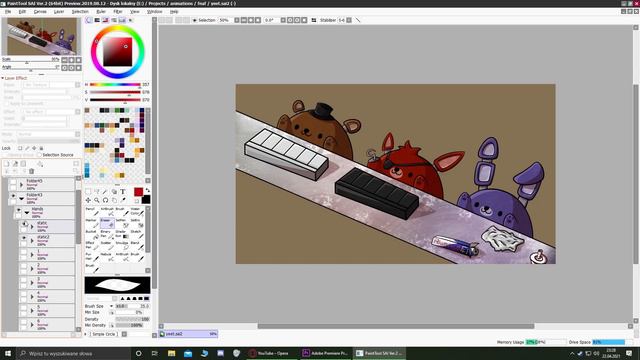Select the yeet.sai2 document tab
The height and width of the screenshot is (360, 640).
click(188, 334)
